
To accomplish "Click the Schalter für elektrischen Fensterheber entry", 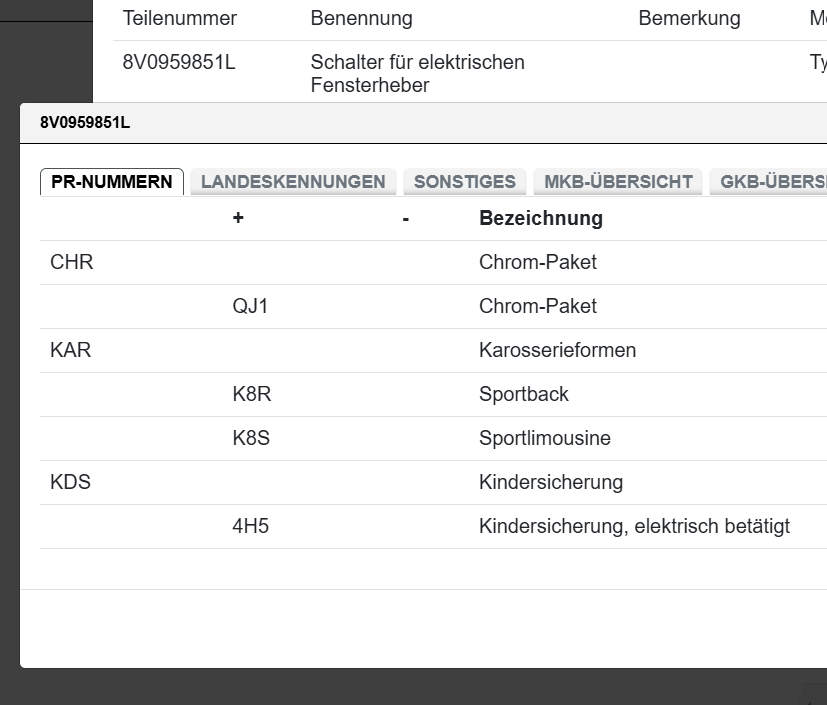I will [417, 74].
